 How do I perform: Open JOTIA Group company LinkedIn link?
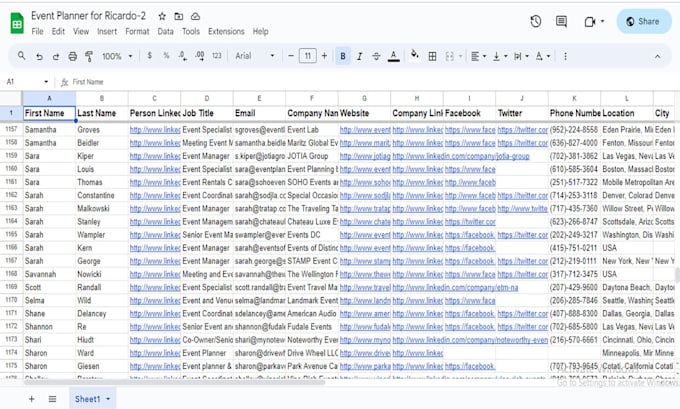click(461, 156)
